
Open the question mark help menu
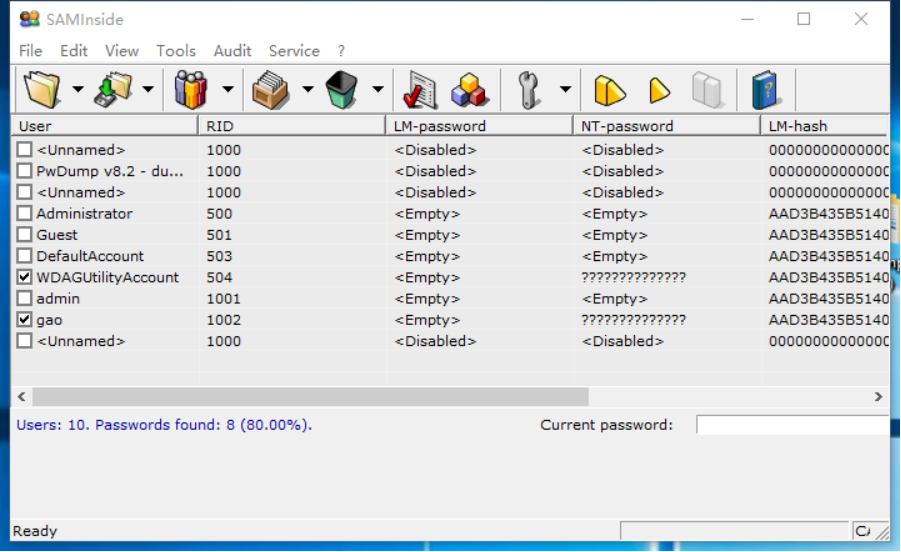[341, 51]
